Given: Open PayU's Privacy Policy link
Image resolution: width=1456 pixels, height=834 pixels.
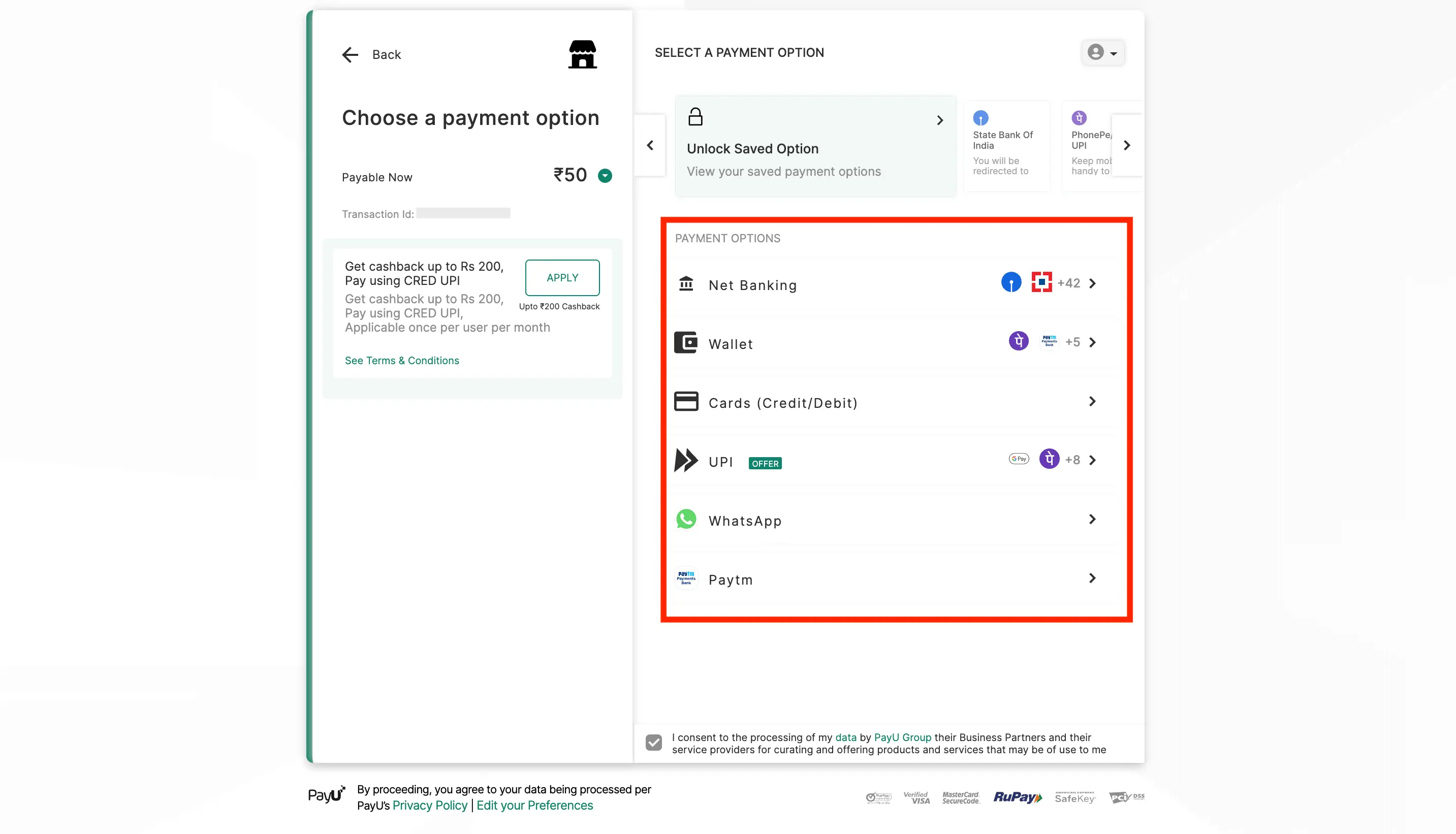Looking at the screenshot, I should pos(430,806).
